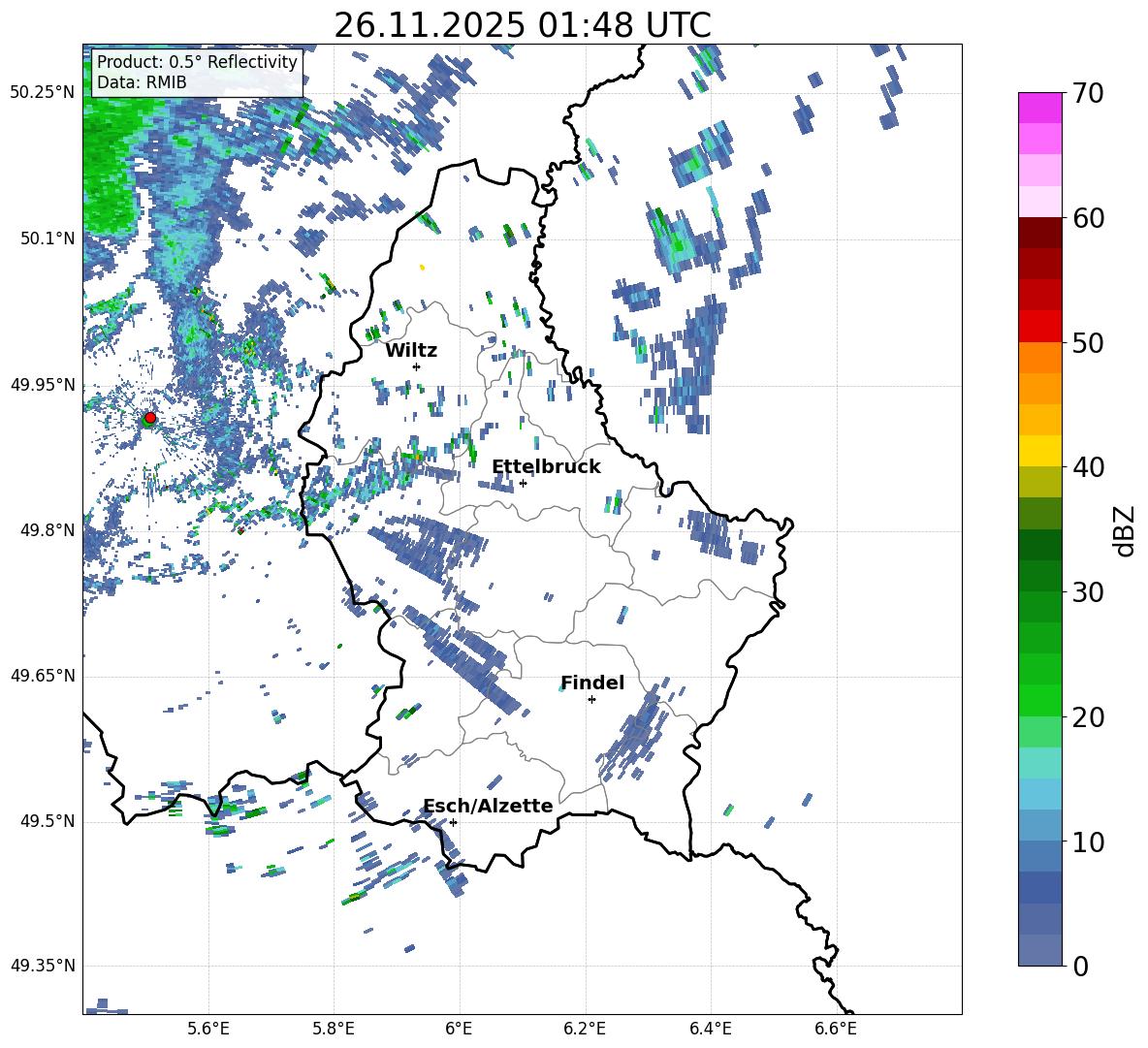Image resolution: width=1148 pixels, height=1048 pixels.
Task: Click the 60 tick on the colorbar
Action: 1088,218
